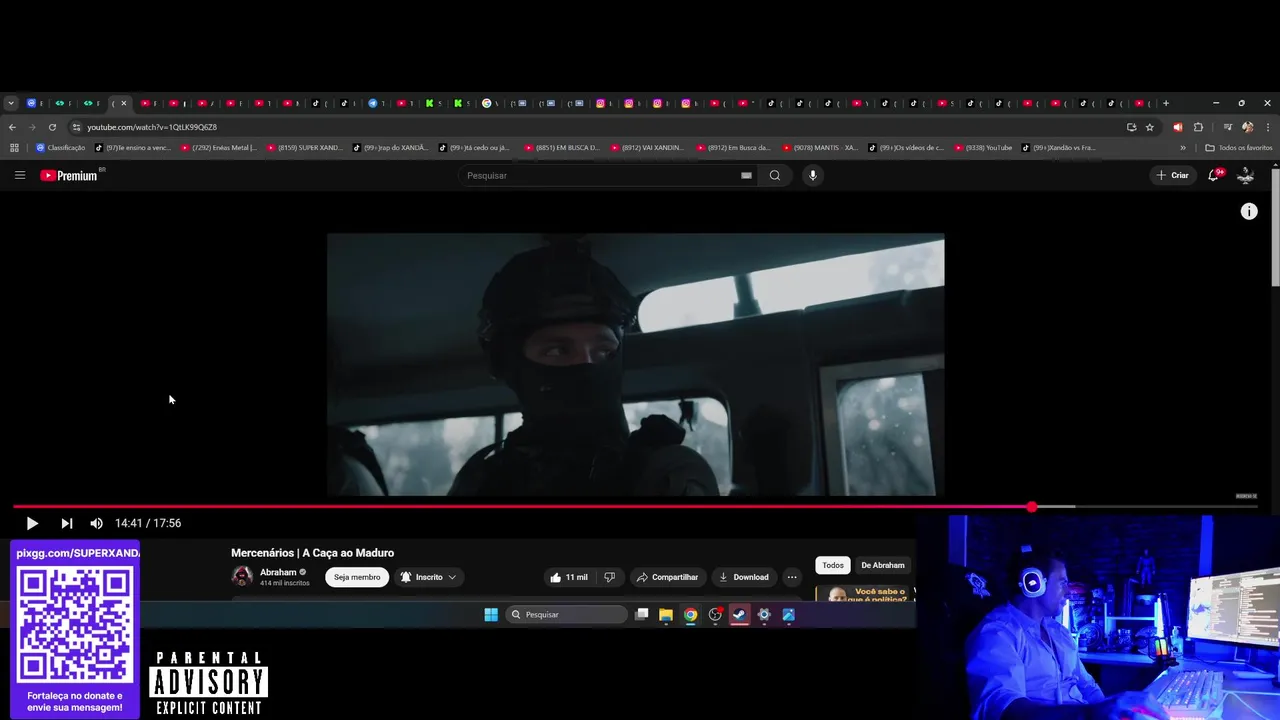Open File Explorer from the taskbar
Viewport: 1280px width, 720px height.
666,614
